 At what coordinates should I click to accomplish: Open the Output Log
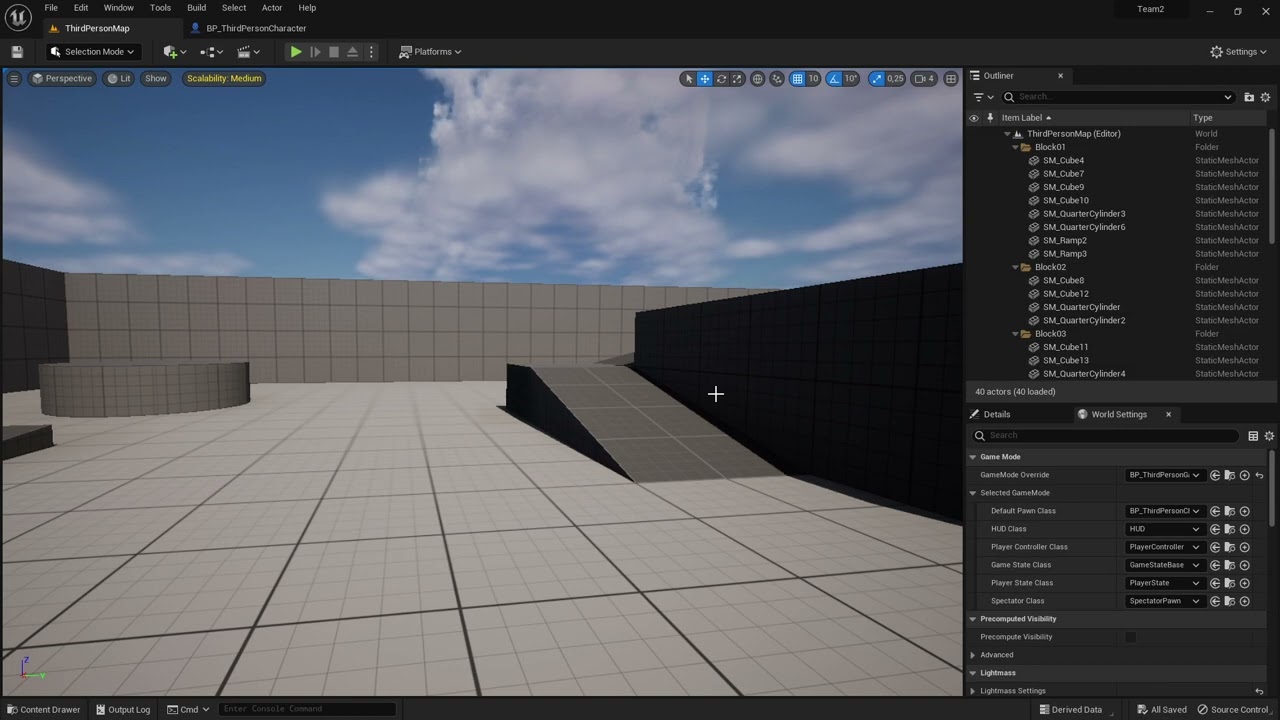pyautogui.click(x=123, y=710)
